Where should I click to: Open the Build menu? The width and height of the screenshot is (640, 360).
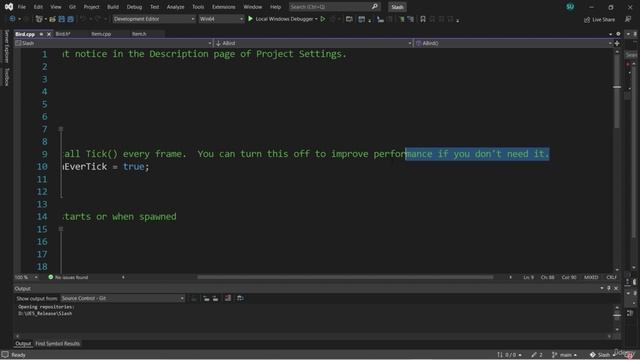113,7
